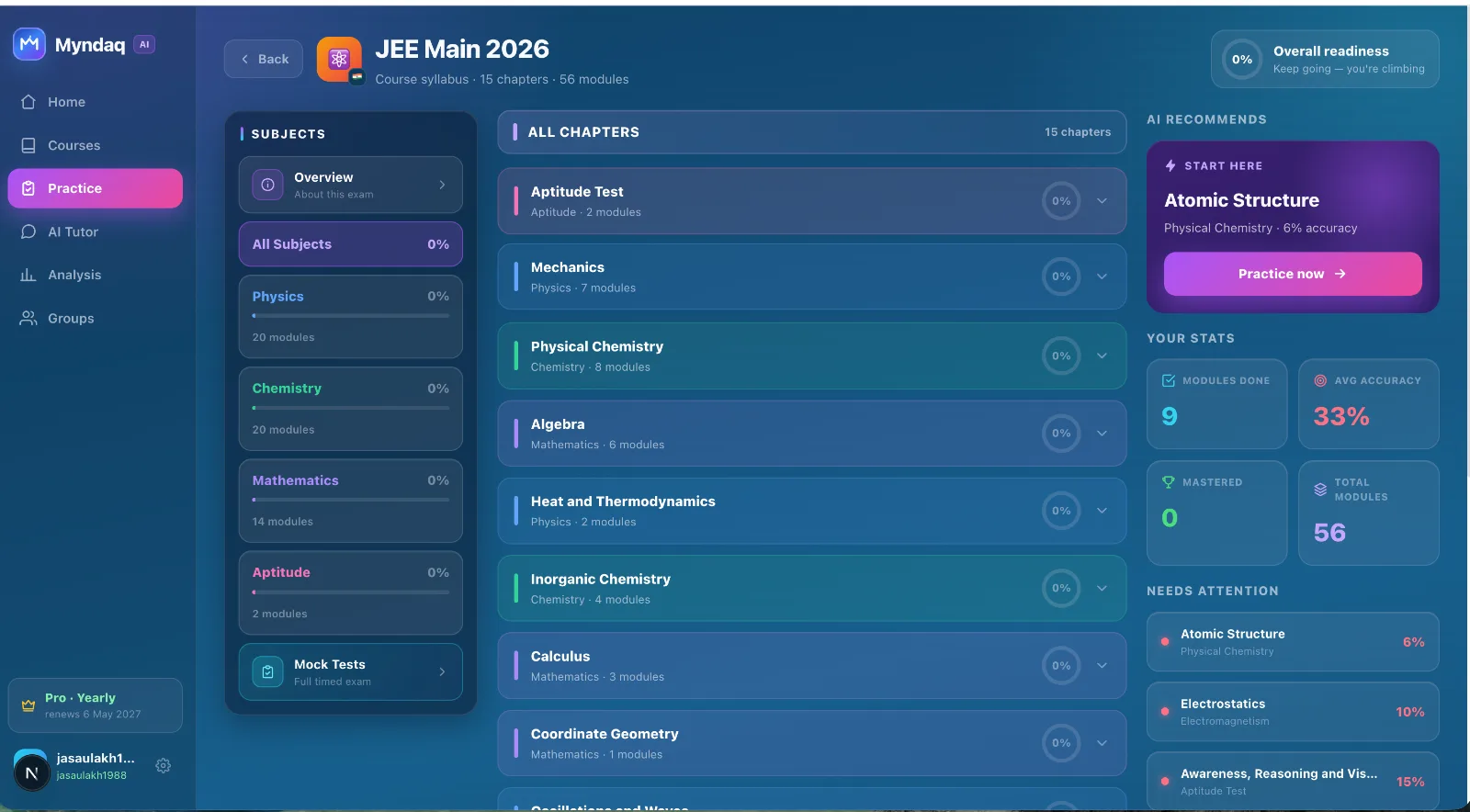This screenshot has width=1470, height=812.
Task: Open Electrostatics needs-attention item
Action: 1293,712
